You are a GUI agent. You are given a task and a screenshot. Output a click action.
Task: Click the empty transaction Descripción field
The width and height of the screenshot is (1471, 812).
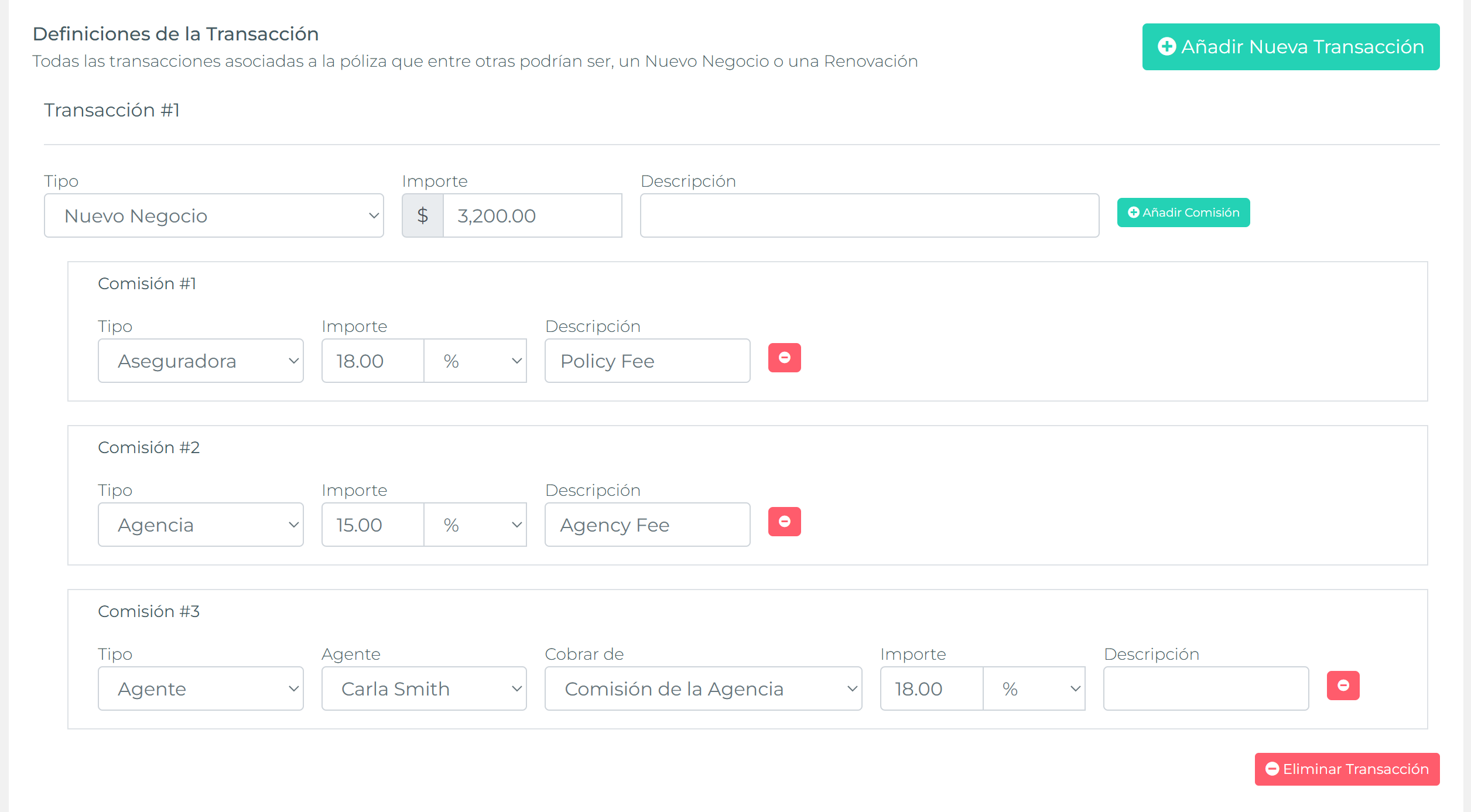(869, 216)
